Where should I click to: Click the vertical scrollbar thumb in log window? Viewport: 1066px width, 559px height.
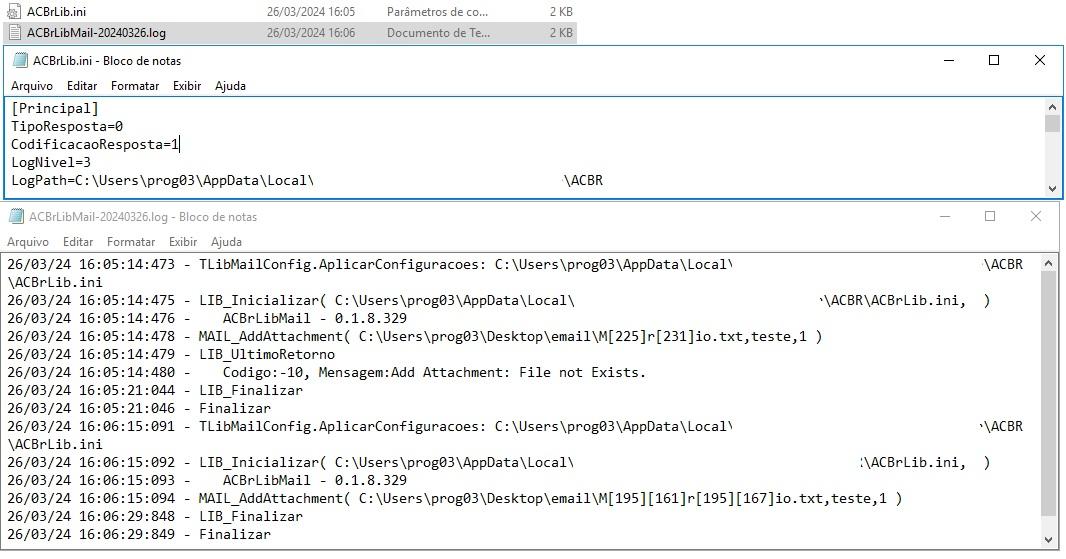tap(1048, 393)
